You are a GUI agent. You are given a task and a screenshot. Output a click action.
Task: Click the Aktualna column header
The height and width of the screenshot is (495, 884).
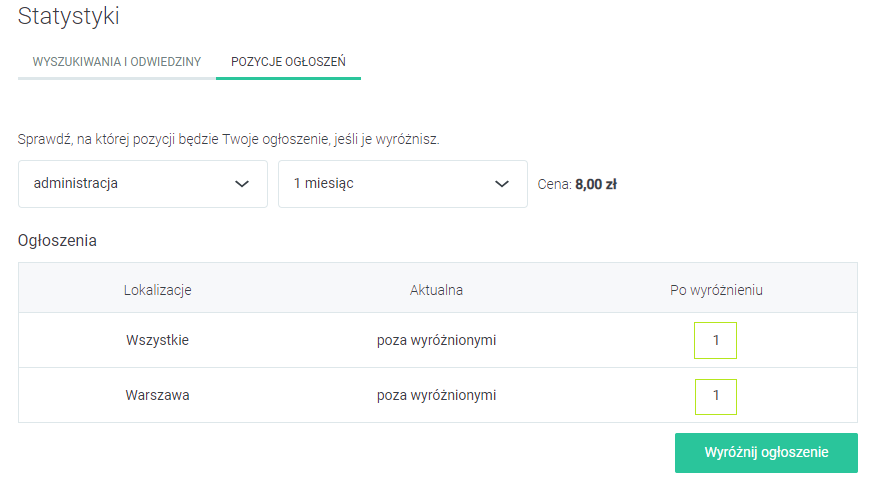pos(436,290)
